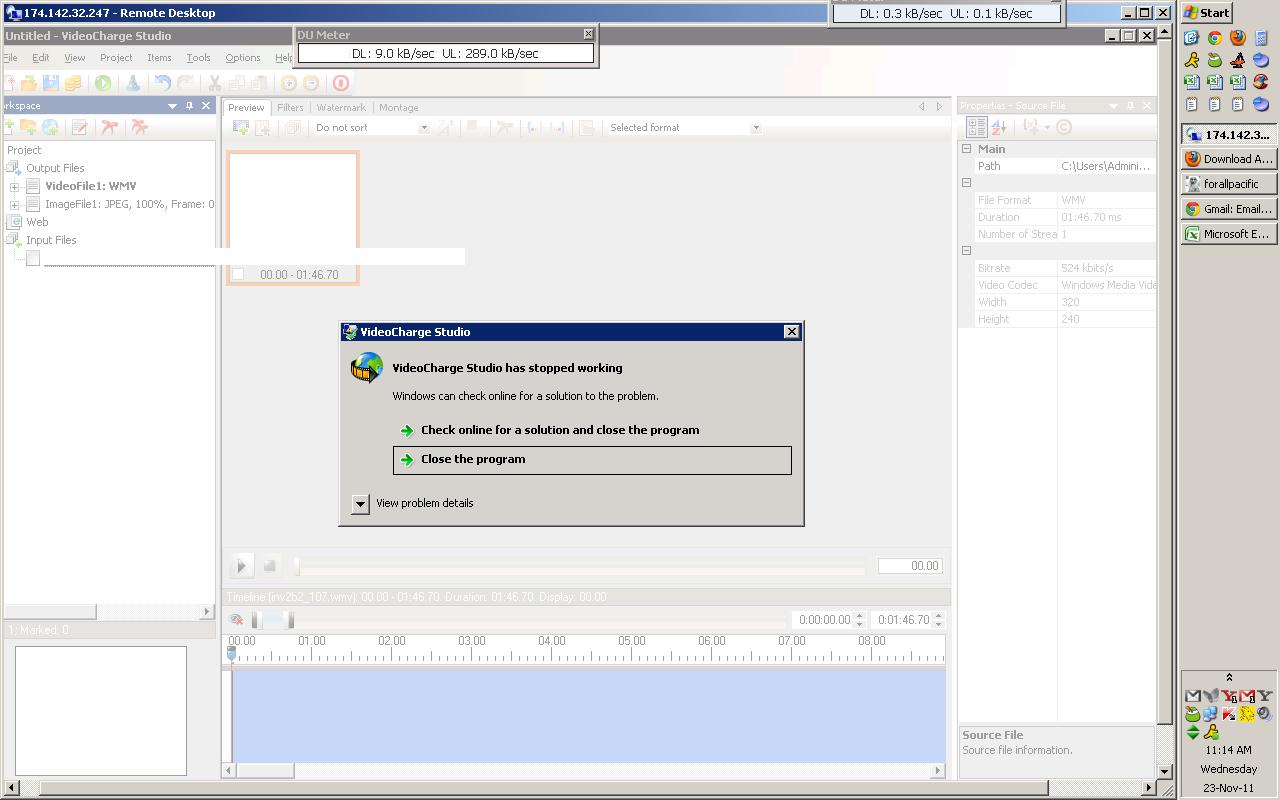The image size is (1280, 800).
Task: Click the Start button
Action: click(1207, 13)
